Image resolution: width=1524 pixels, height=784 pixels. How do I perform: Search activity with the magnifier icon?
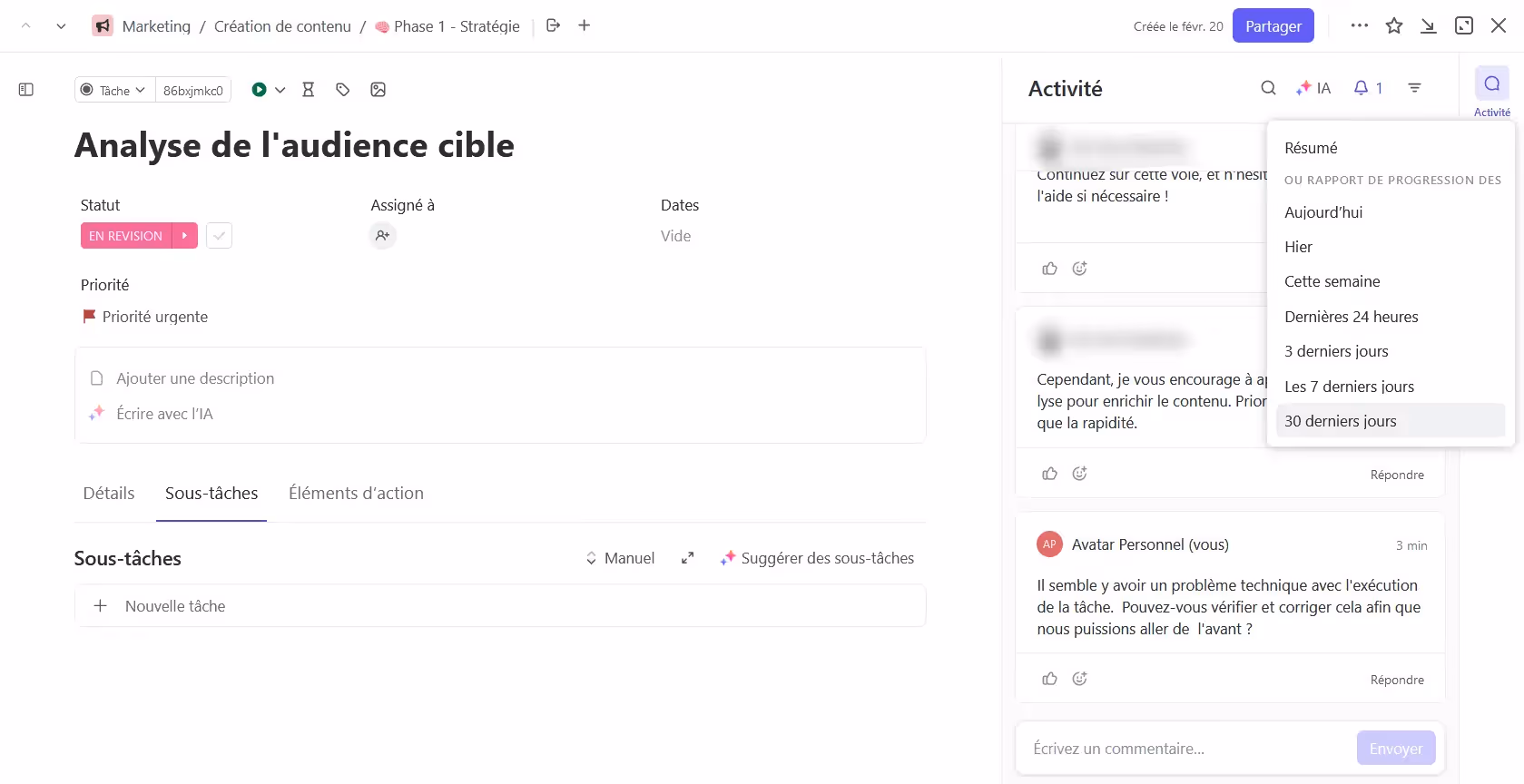point(1268,88)
